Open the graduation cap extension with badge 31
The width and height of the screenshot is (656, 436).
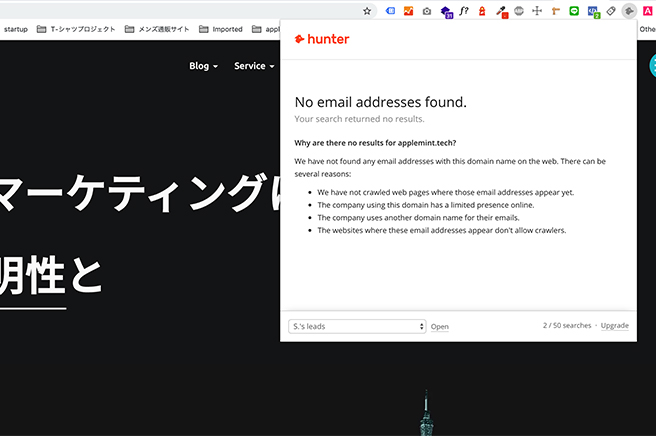pos(446,12)
